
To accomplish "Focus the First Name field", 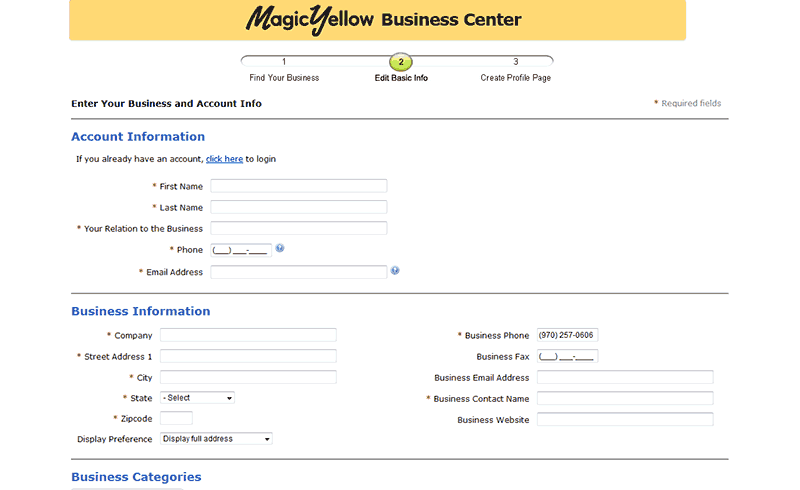I will (299, 186).
